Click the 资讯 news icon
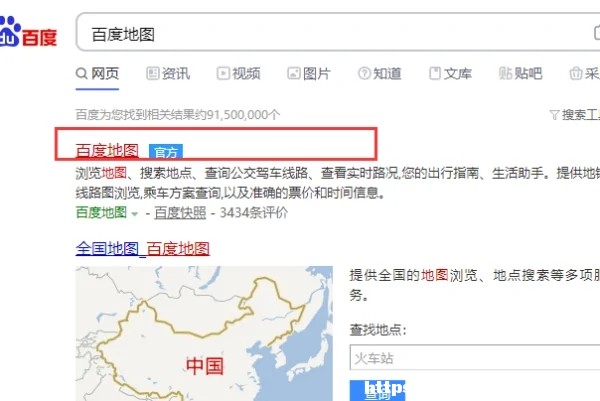The height and width of the screenshot is (401, 600). (153, 73)
